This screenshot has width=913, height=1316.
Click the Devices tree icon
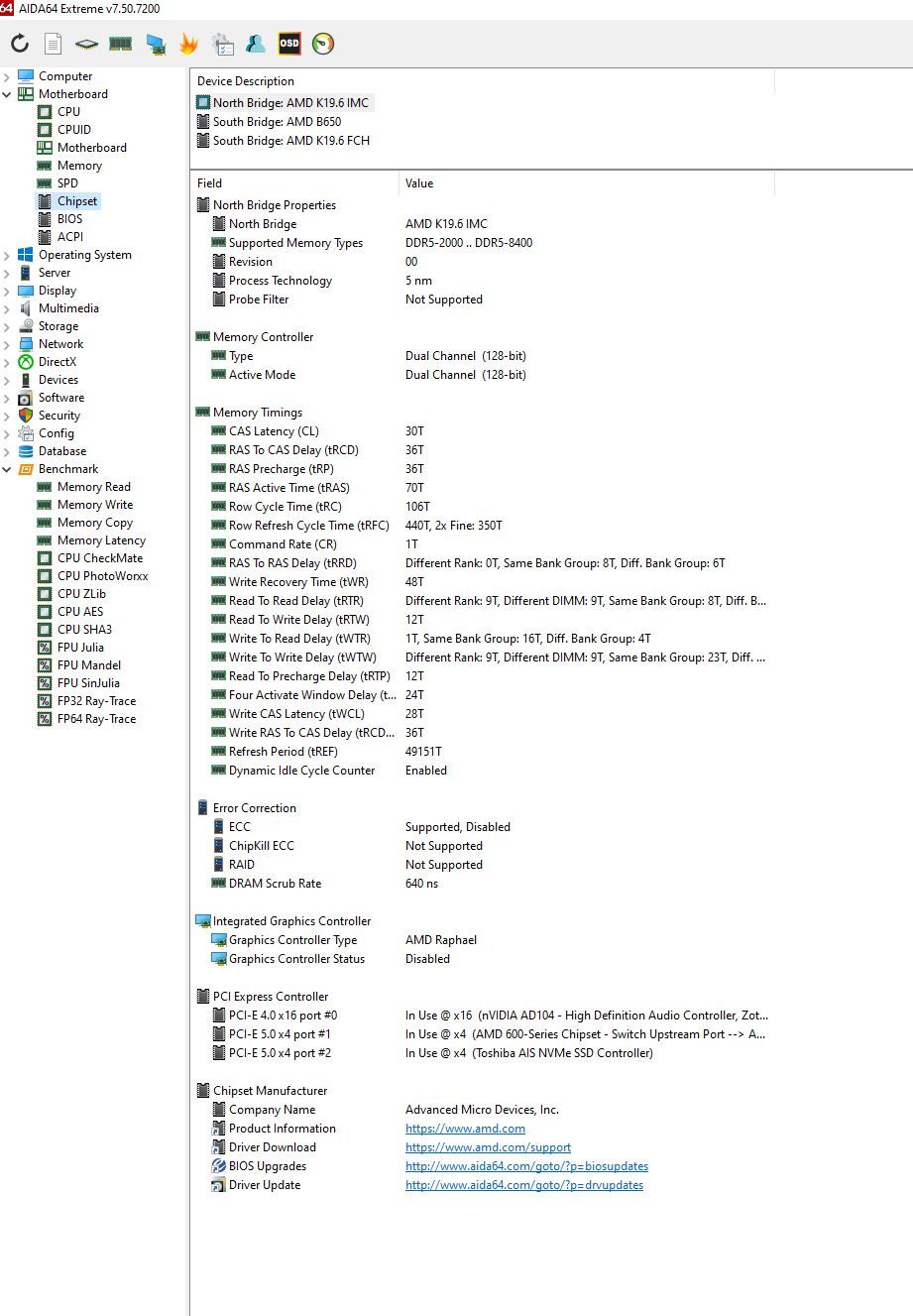(26, 380)
